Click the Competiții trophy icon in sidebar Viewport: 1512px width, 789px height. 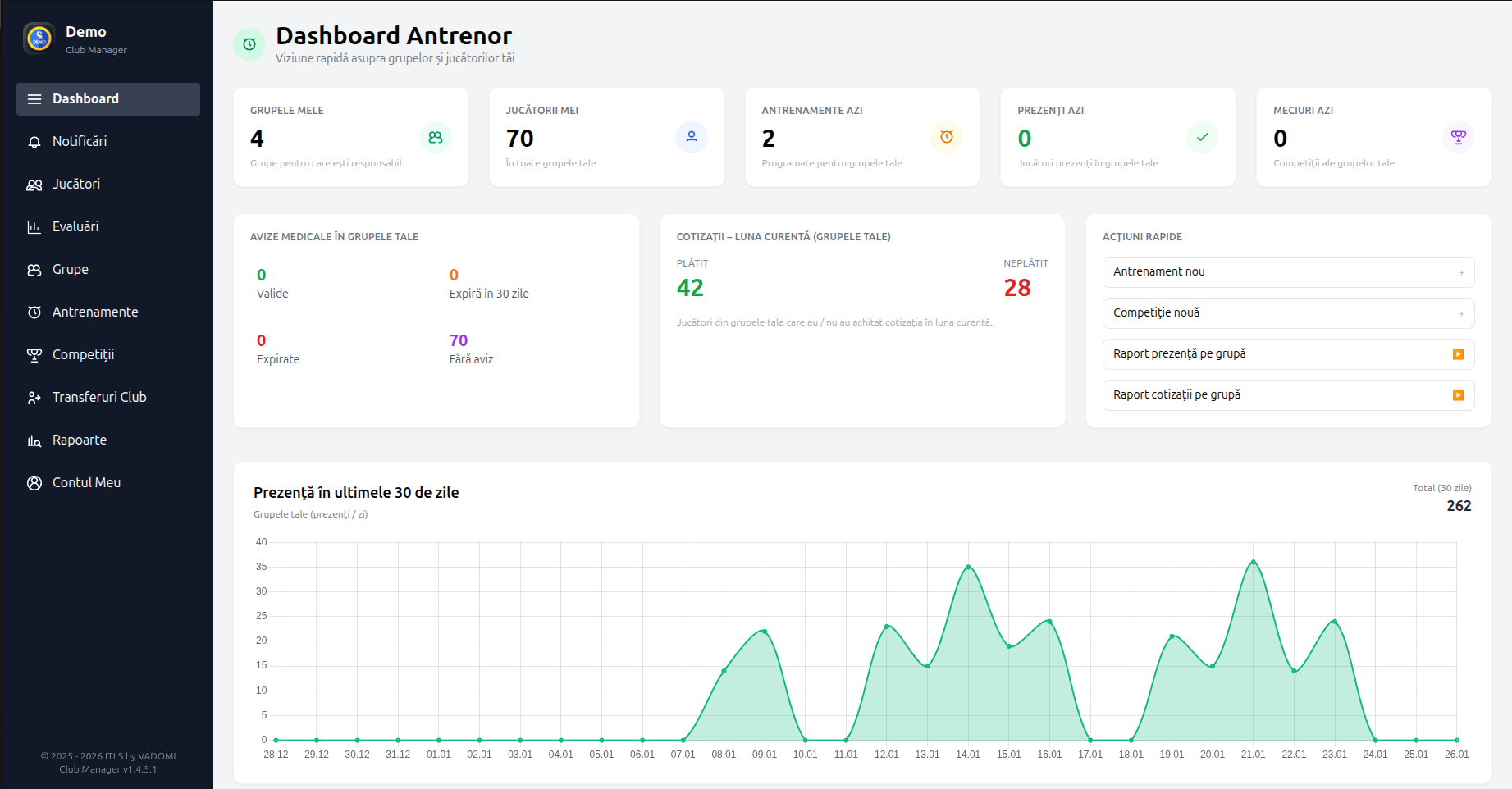[34, 354]
